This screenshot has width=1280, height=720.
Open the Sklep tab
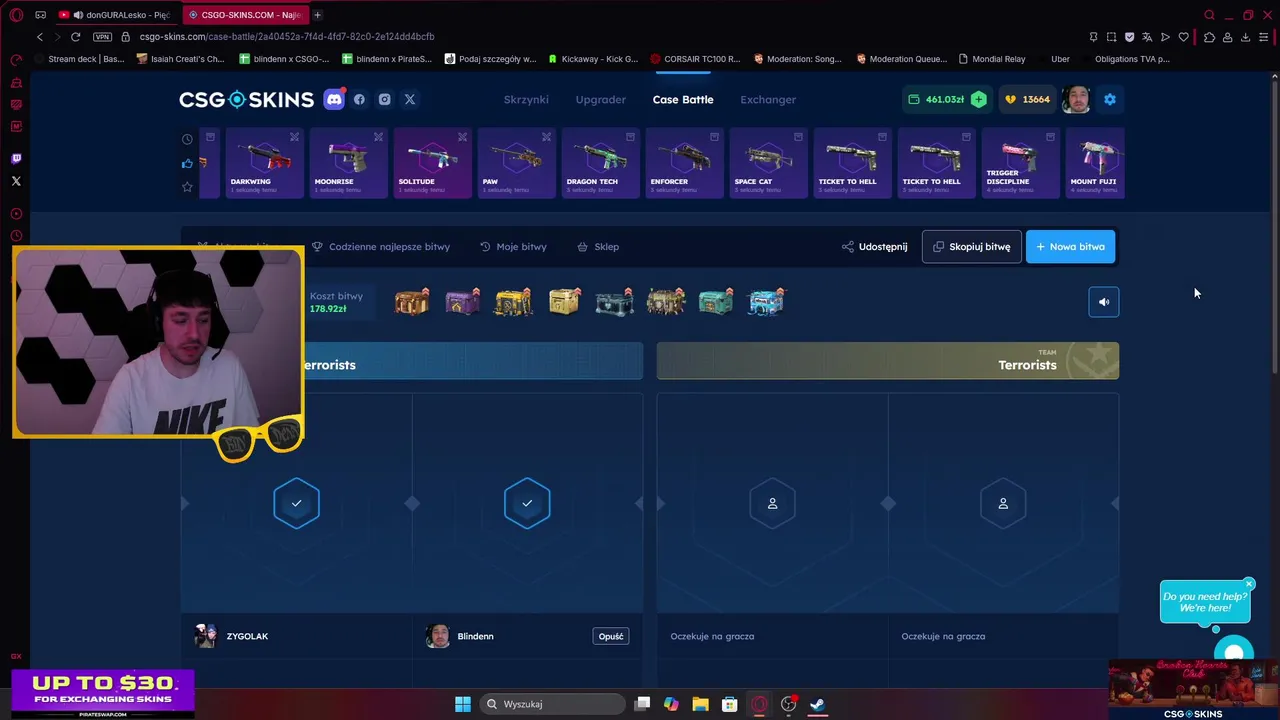[598, 246]
